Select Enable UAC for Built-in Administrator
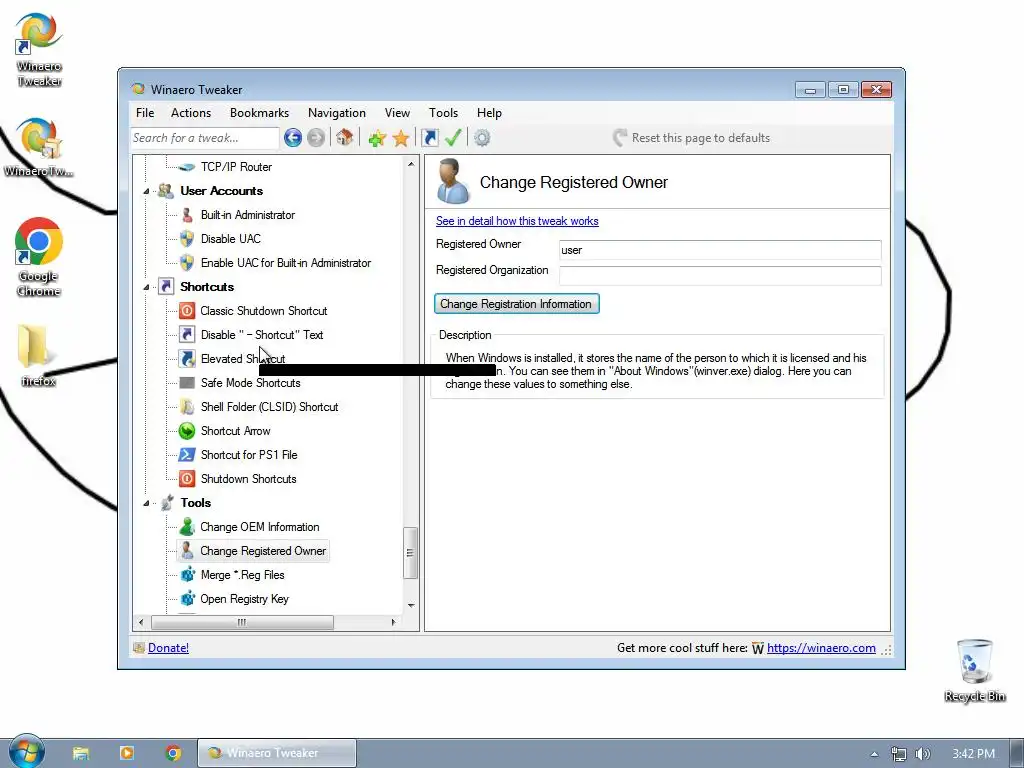 point(286,263)
